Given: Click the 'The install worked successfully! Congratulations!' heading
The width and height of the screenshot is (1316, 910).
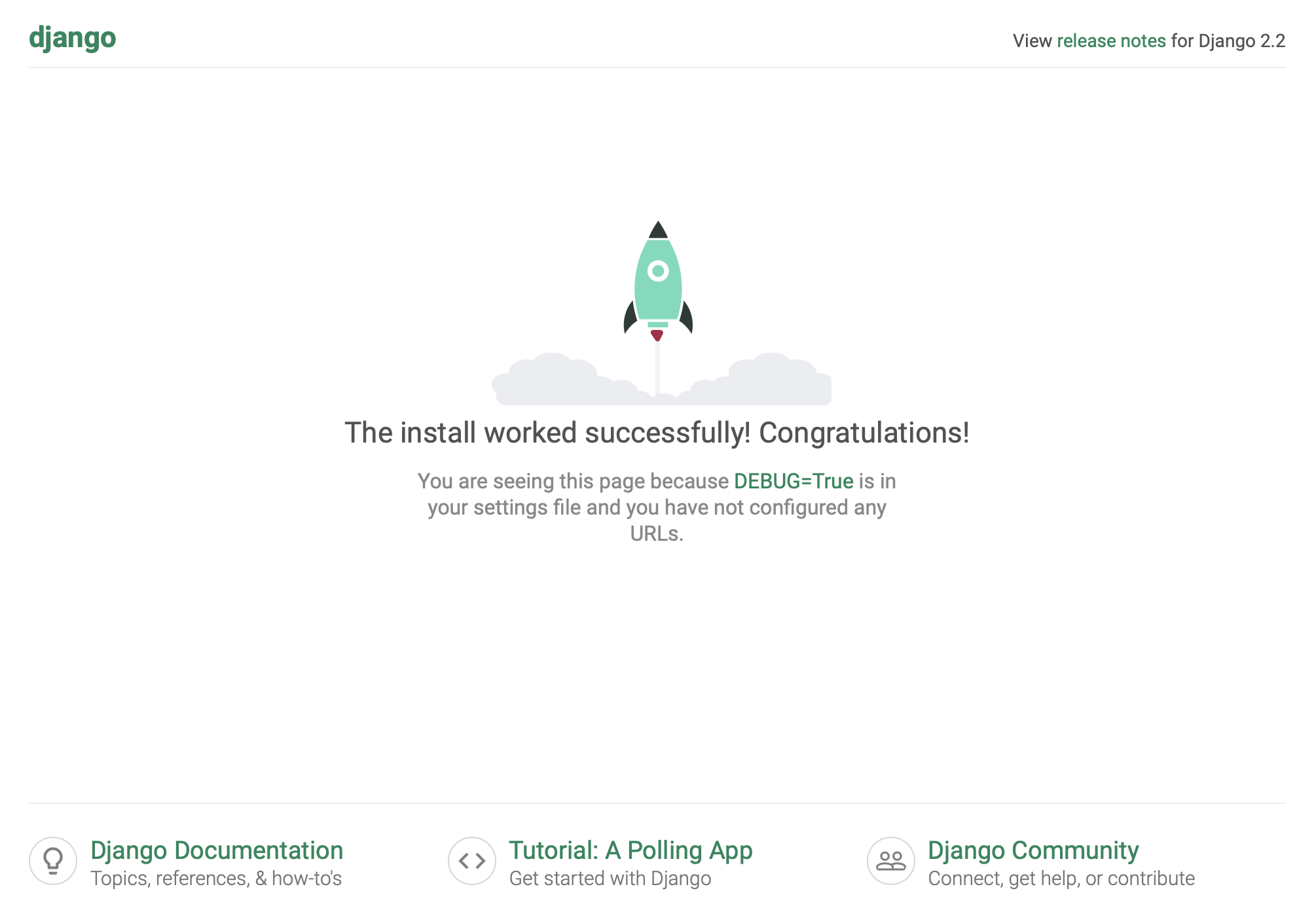Looking at the screenshot, I should [657, 433].
